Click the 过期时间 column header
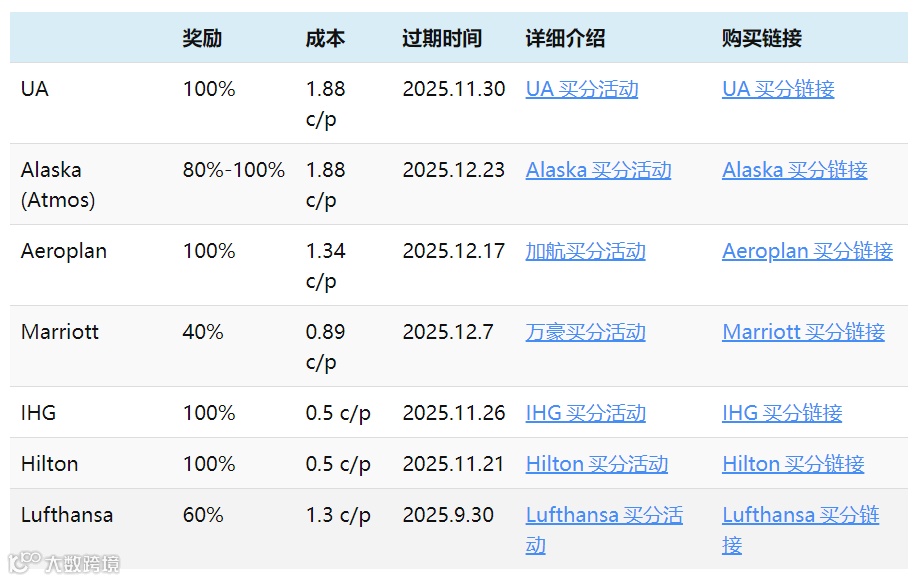The image size is (916, 581). (x=442, y=38)
